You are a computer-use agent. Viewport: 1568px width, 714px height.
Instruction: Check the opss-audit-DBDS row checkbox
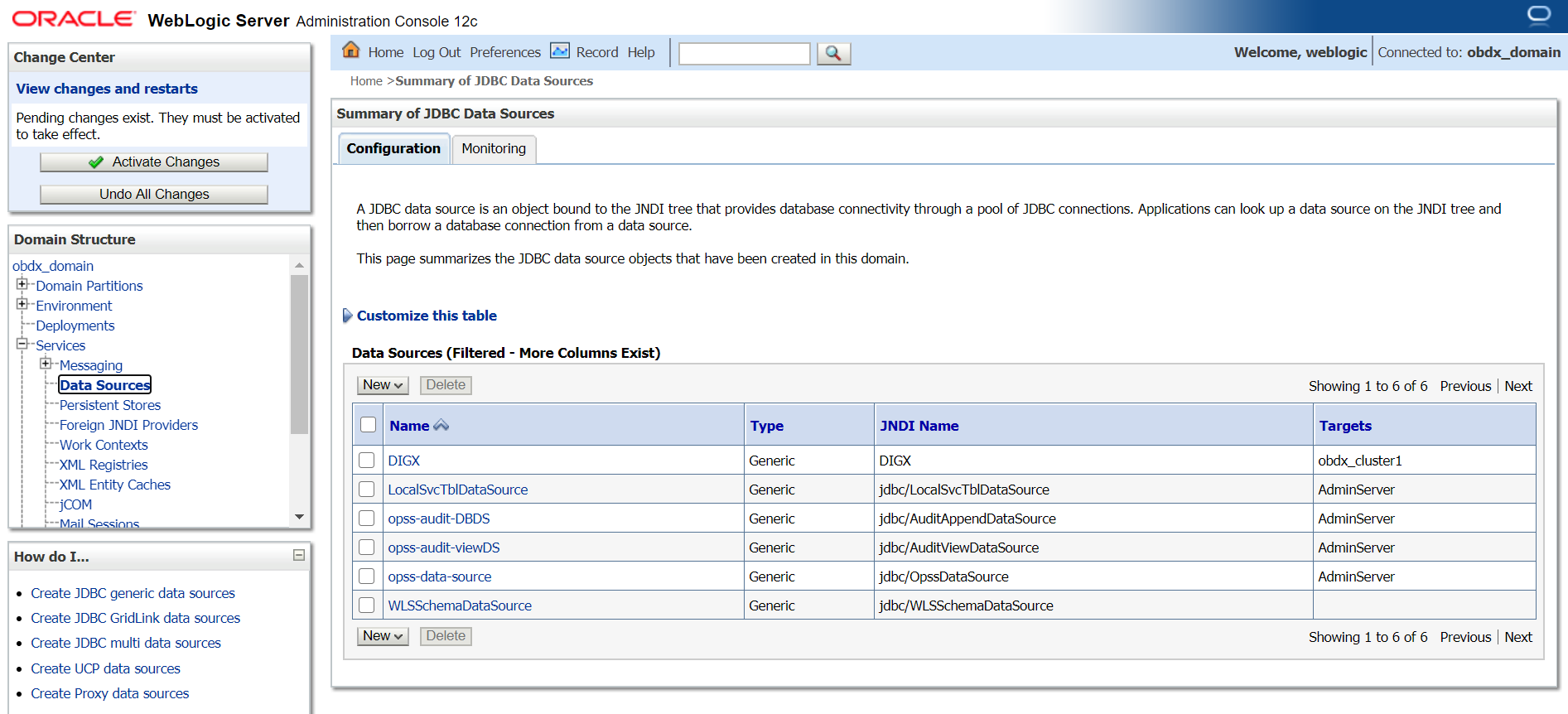coord(367,519)
